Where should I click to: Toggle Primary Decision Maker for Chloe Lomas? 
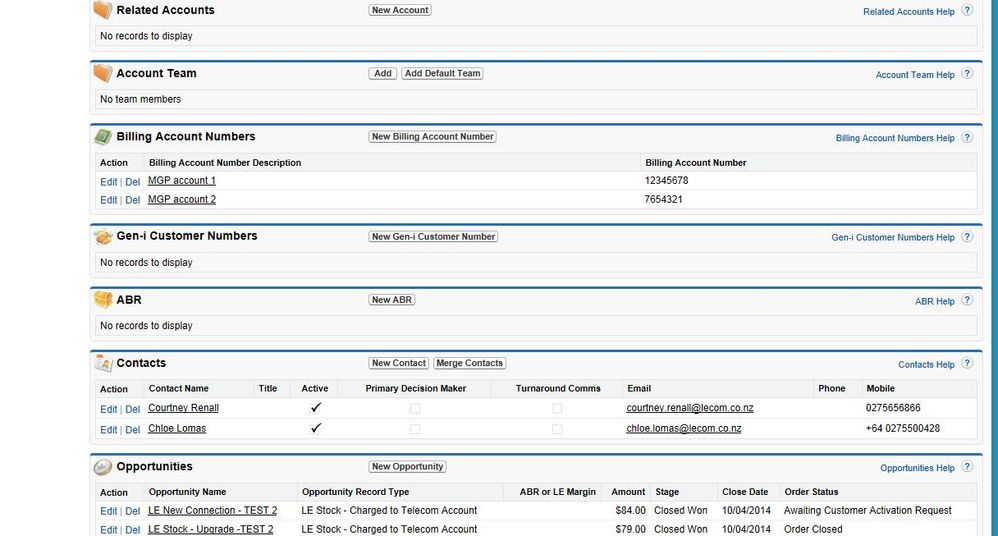tap(415, 429)
